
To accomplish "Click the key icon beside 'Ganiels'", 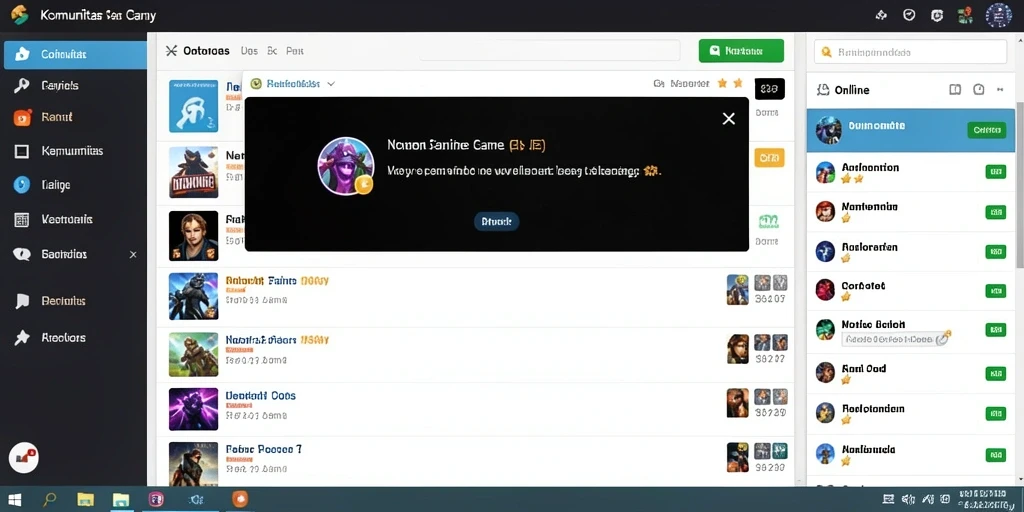I will 22,86.
